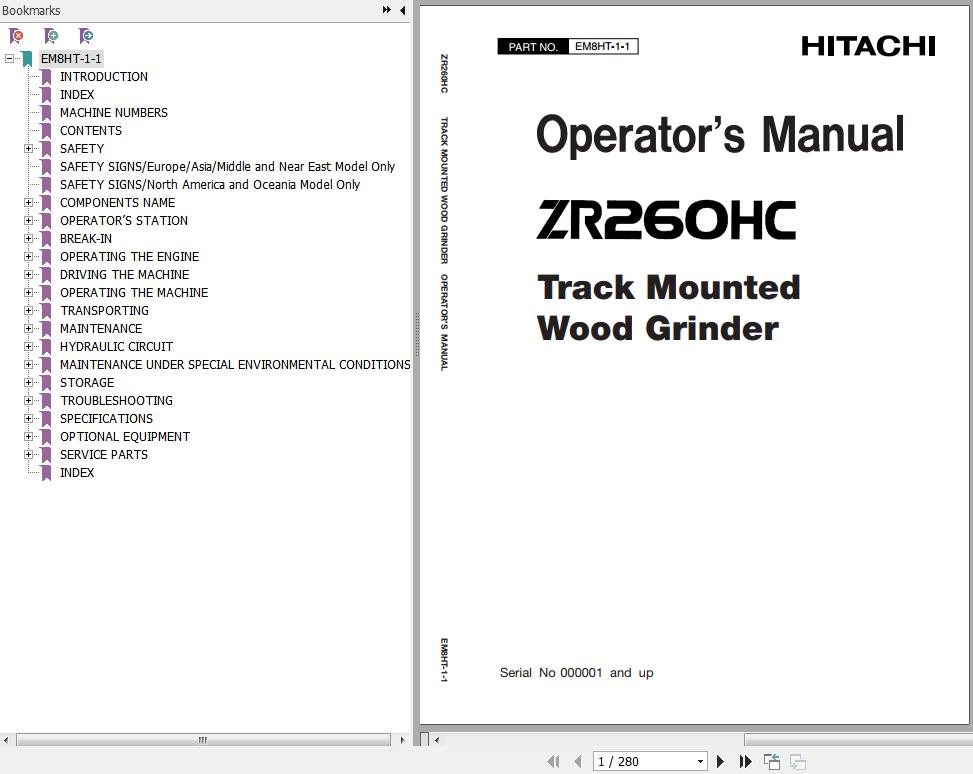Expand the SPECIFICATIONS bookmark
The width and height of the screenshot is (973, 774).
point(28,418)
